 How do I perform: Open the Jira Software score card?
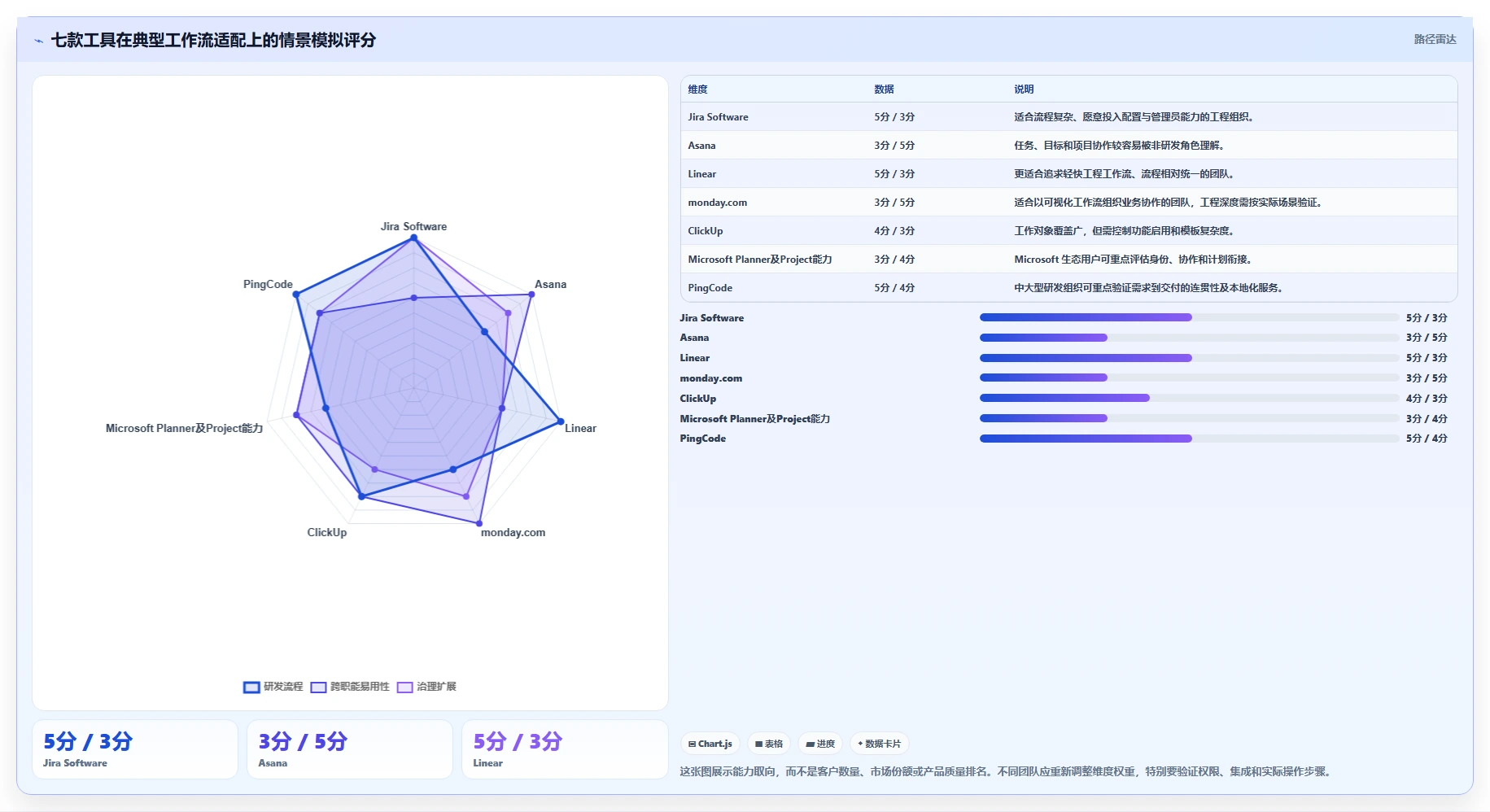click(135, 749)
